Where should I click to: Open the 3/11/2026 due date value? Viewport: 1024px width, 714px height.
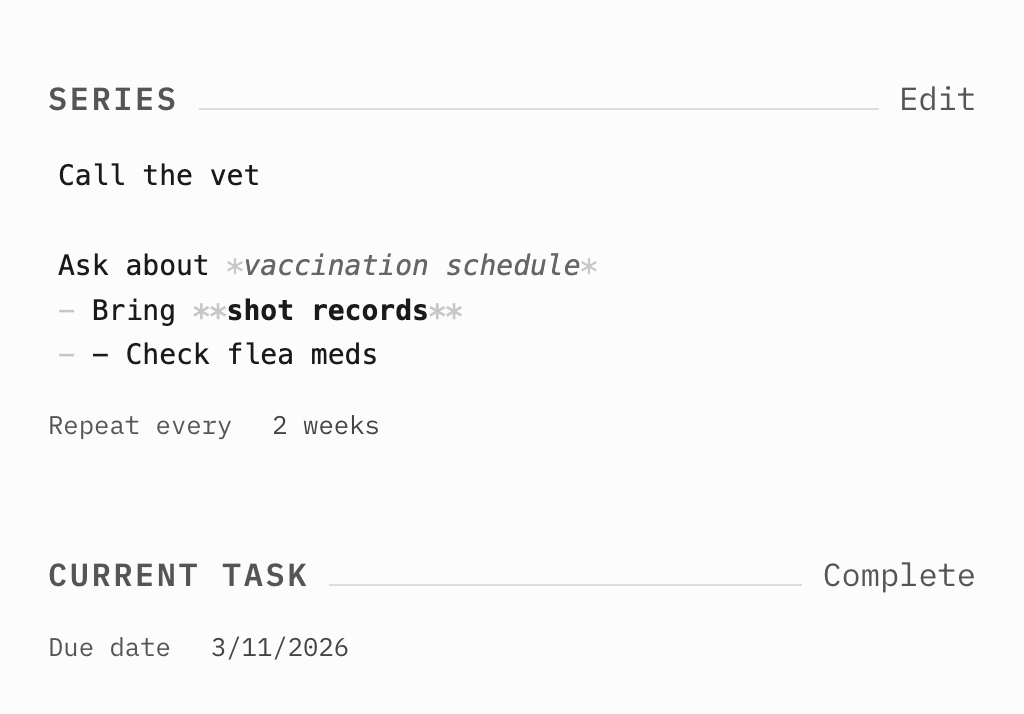coord(280,647)
